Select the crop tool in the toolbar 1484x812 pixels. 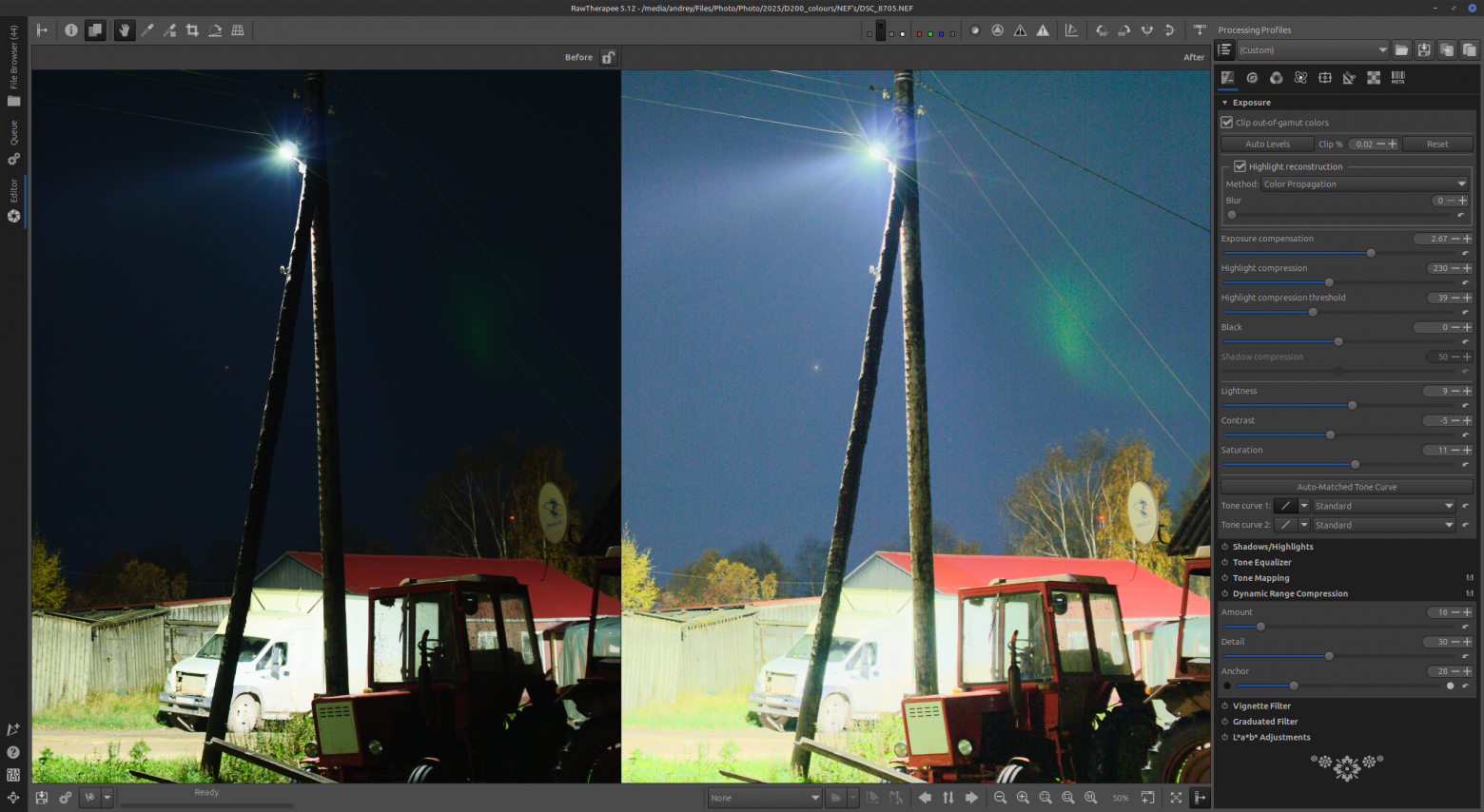[x=192, y=30]
